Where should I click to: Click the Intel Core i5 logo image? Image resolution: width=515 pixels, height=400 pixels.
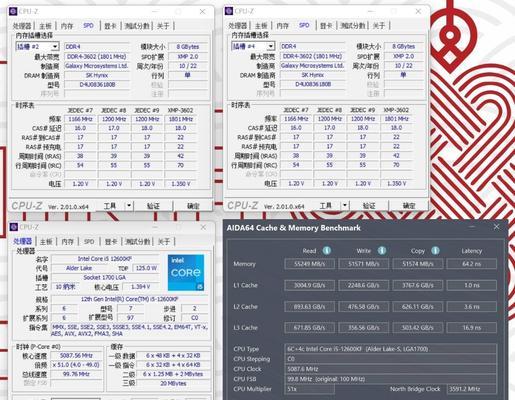[186, 272]
